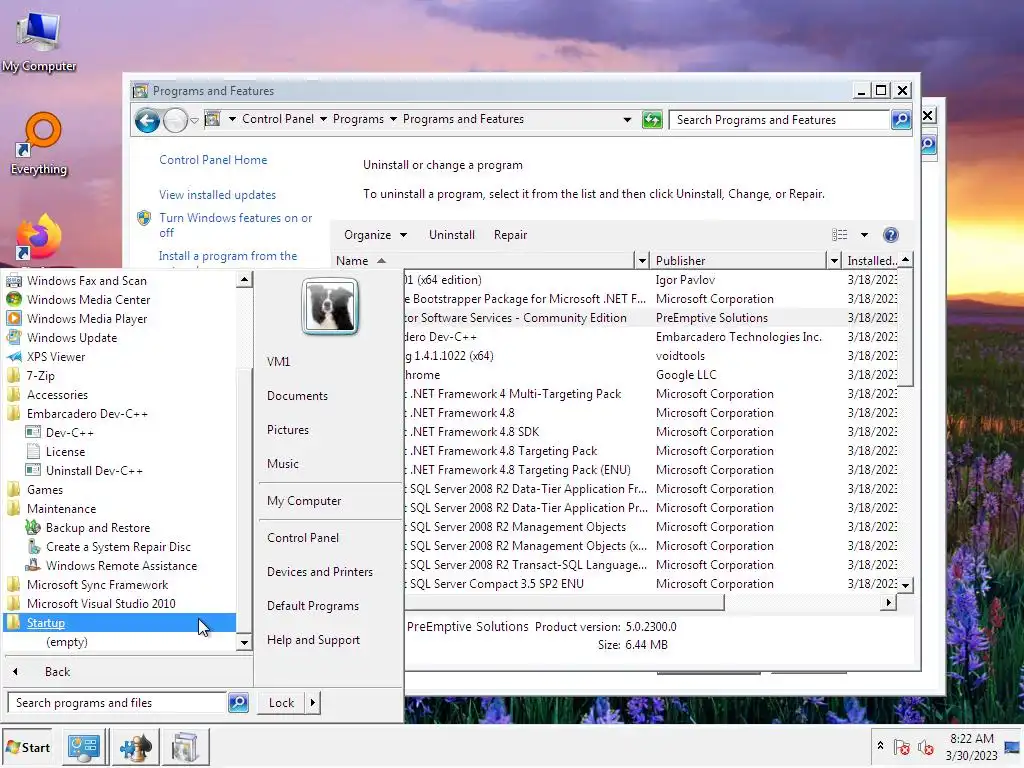This screenshot has width=1024, height=768.
Task: Open My Computer desktop icon
Action: click(39, 40)
